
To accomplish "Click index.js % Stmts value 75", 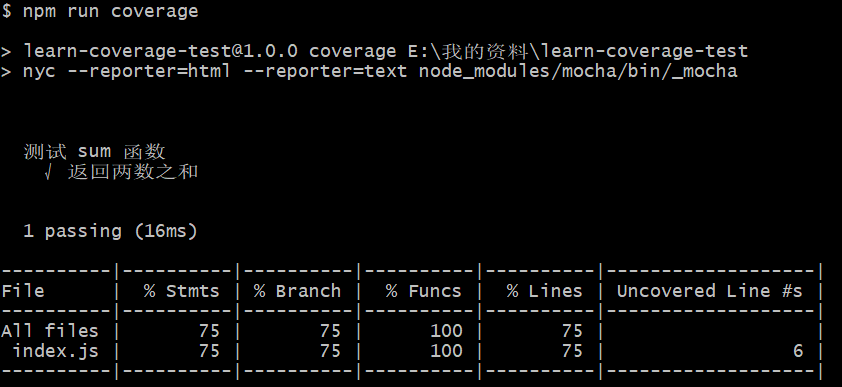I will [x=209, y=351].
